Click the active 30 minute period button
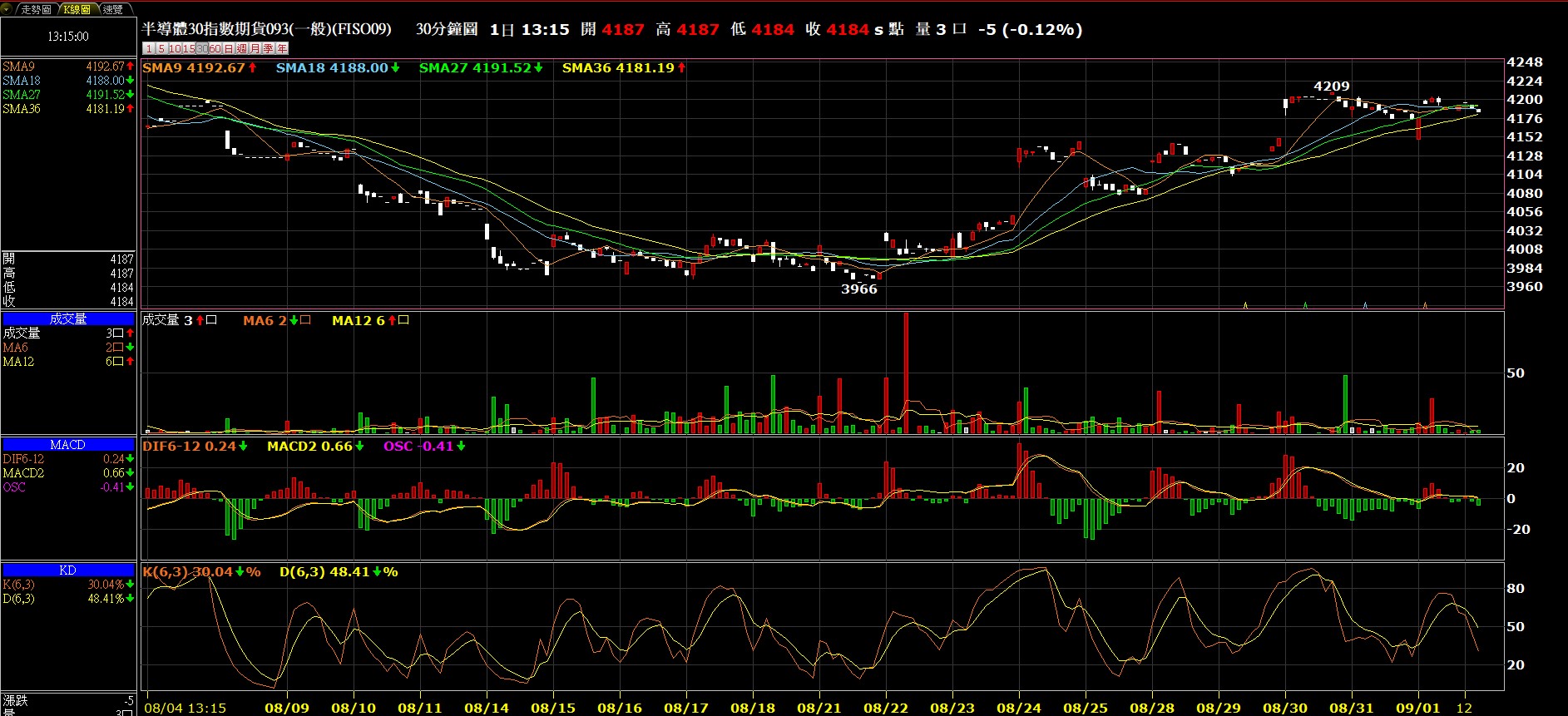This screenshot has width=1568, height=716. [x=201, y=49]
